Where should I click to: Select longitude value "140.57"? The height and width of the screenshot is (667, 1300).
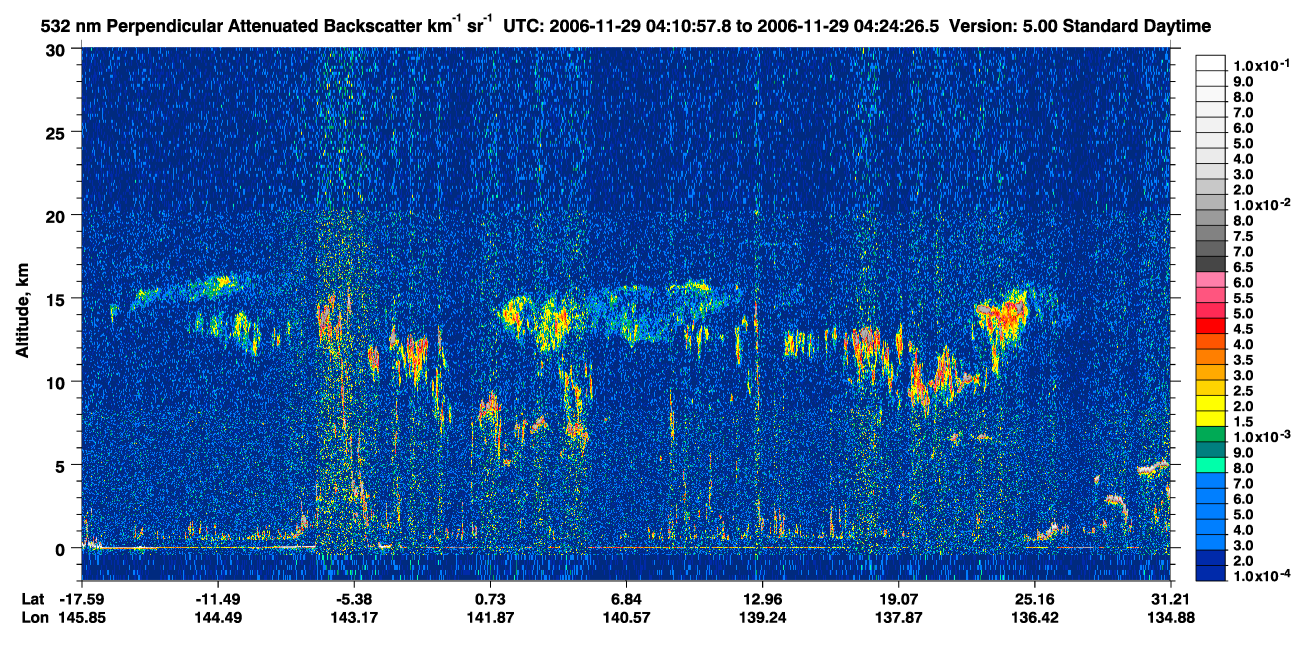click(x=626, y=617)
